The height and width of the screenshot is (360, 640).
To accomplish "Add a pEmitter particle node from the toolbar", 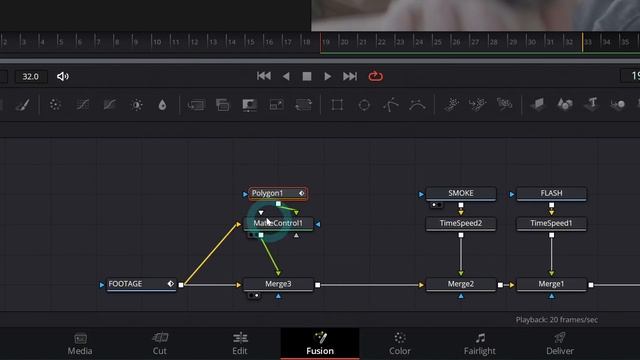I will pos(451,105).
